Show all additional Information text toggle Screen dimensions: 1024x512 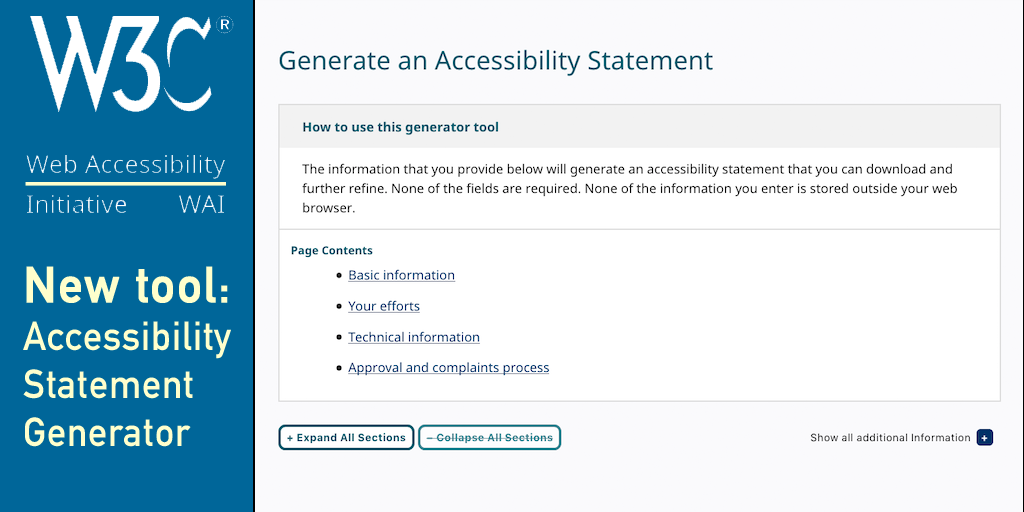point(890,438)
